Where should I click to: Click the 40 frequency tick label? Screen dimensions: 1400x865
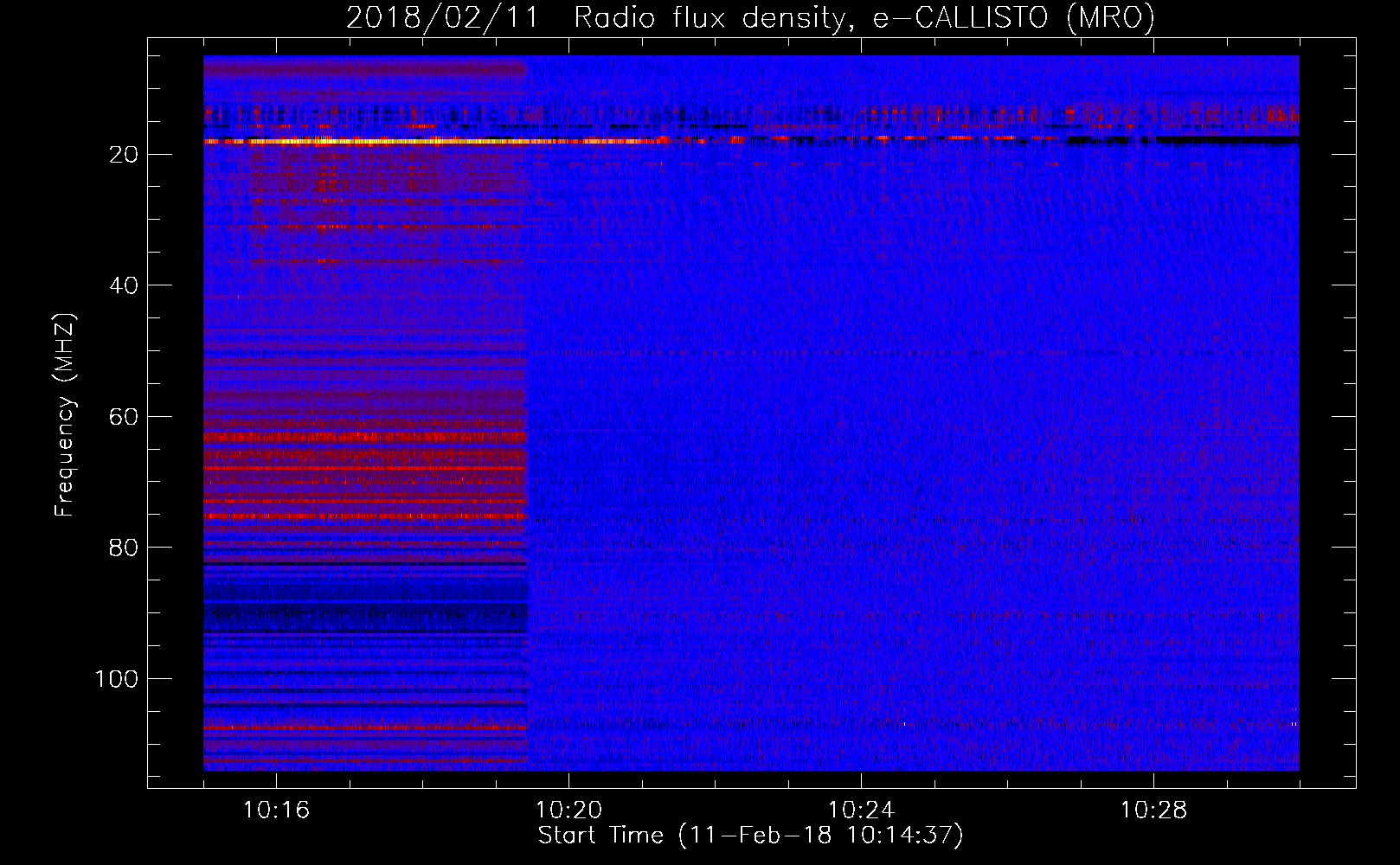click(124, 286)
